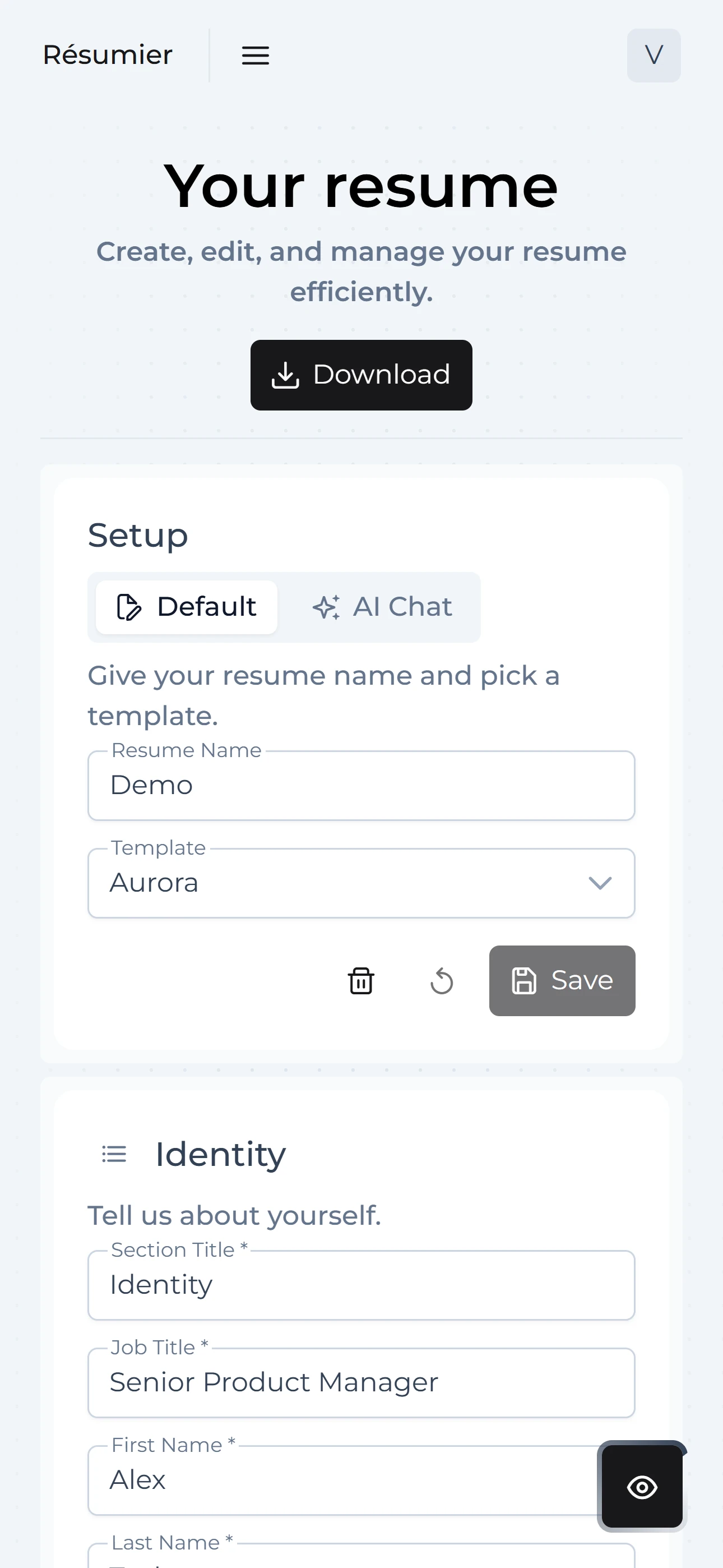The image size is (723, 1568).
Task: Click the Identity section list icon
Action: [x=114, y=1154]
